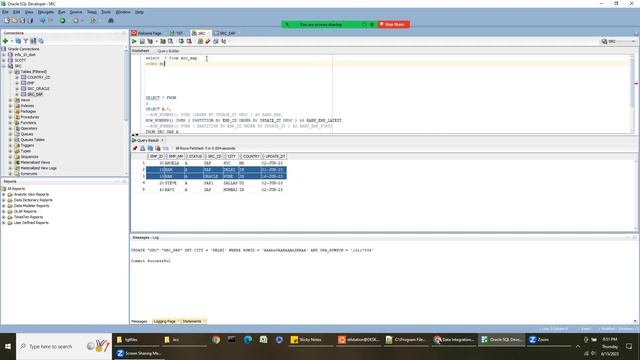640x360 pixels.
Task: Open the connection selector dropdown labeled SRC
Action: (x=618, y=41)
